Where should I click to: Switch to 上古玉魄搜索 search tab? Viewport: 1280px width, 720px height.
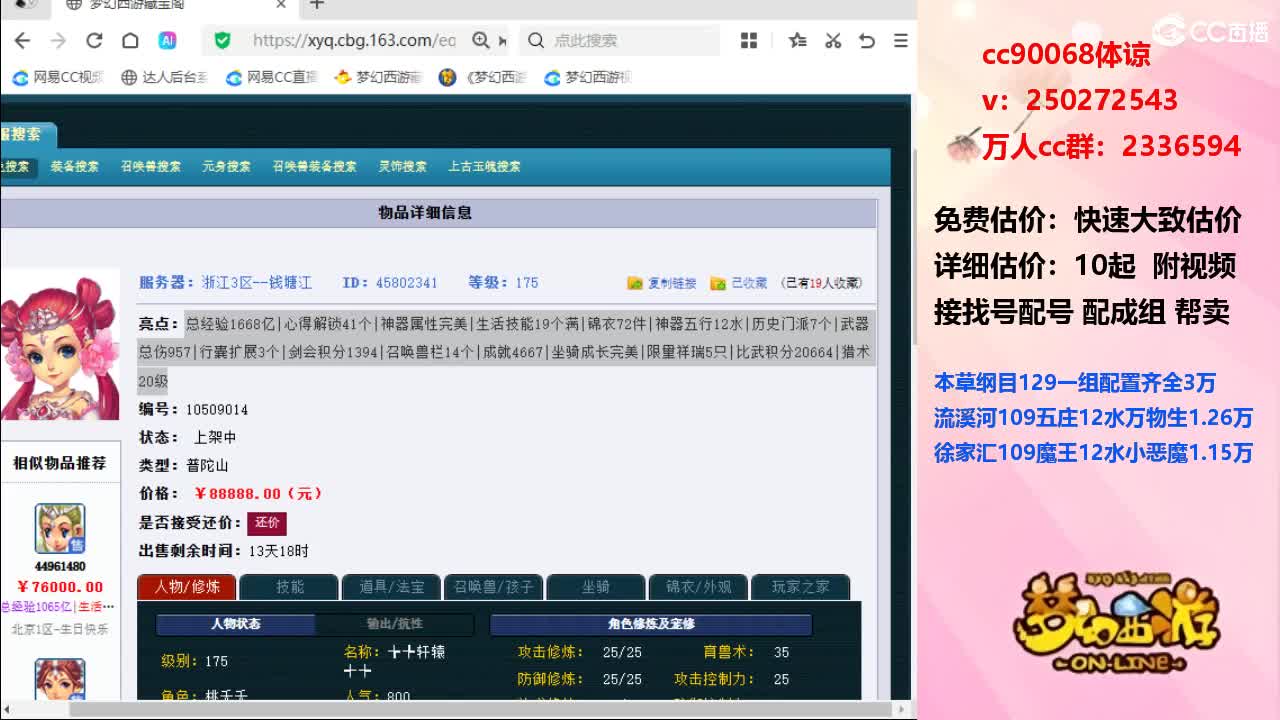click(x=484, y=167)
